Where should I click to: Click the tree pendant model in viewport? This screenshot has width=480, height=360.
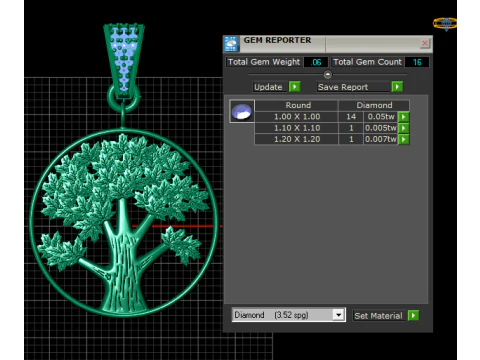click(123, 222)
